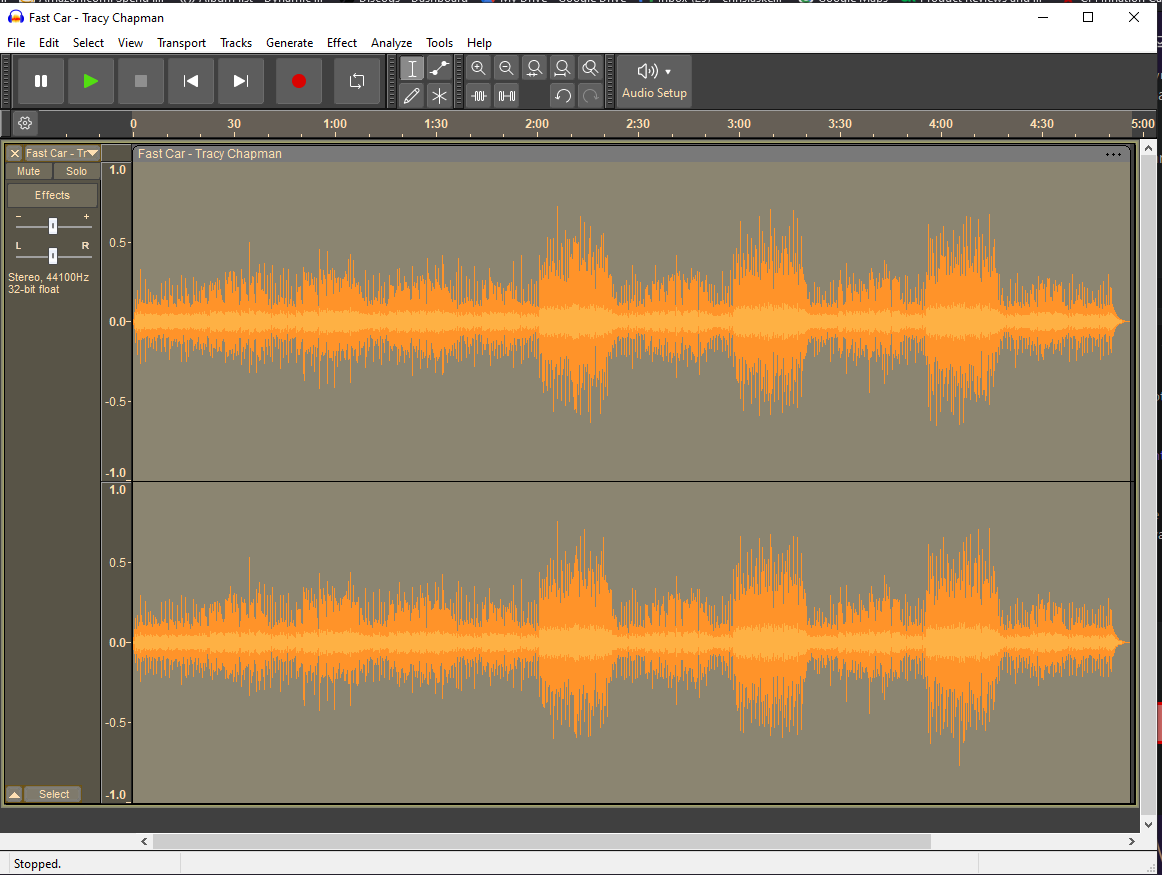Image resolution: width=1162 pixels, height=875 pixels.
Task: Click the upper channel vertical amplitude scale
Action: point(117,322)
